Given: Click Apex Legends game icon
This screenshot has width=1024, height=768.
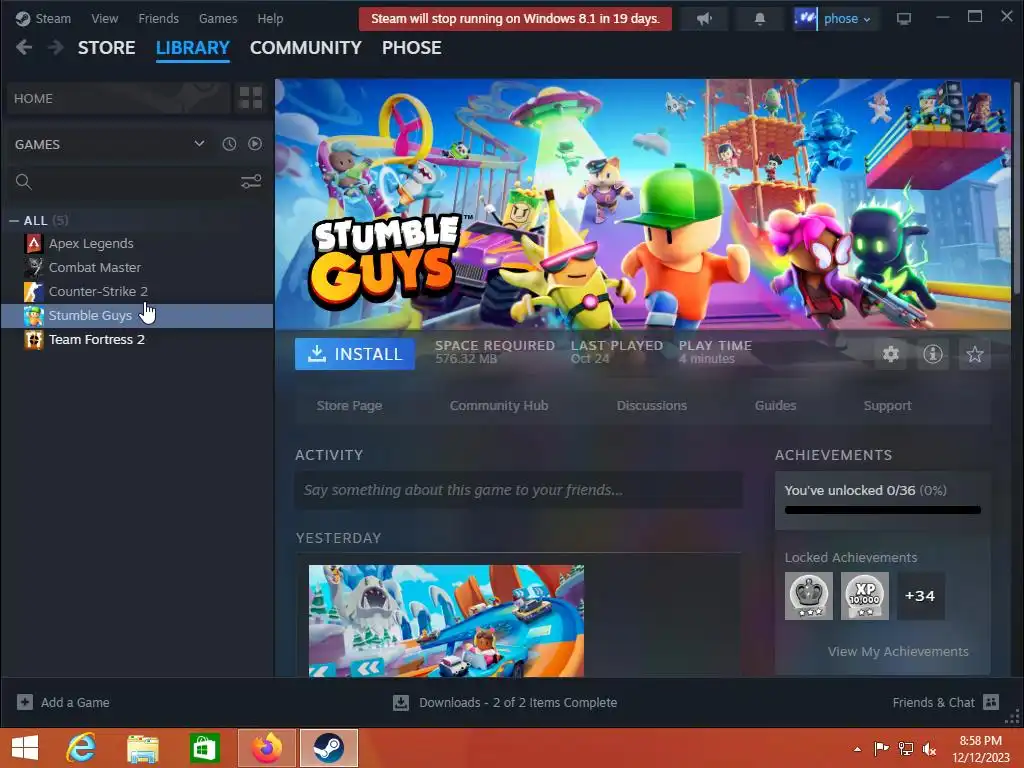Looking at the screenshot, I should click(x=34, y=244).
